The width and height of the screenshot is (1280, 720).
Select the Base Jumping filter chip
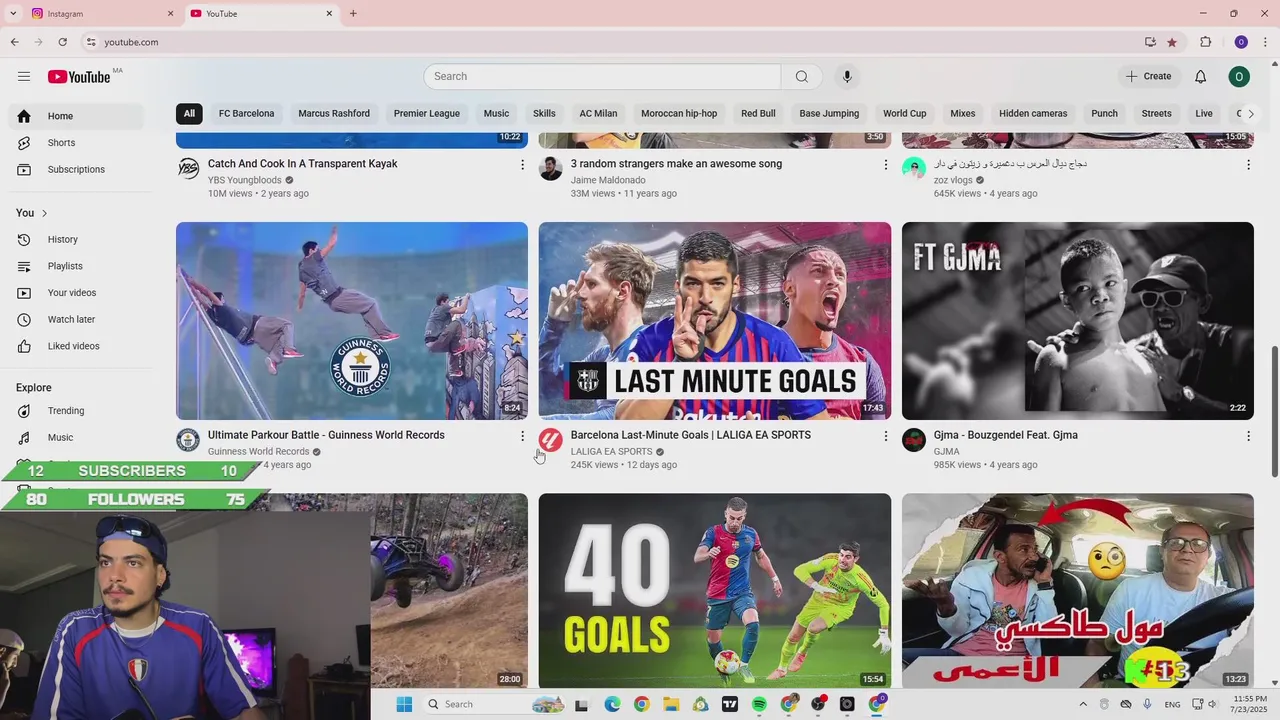click(x=829, y=113)
